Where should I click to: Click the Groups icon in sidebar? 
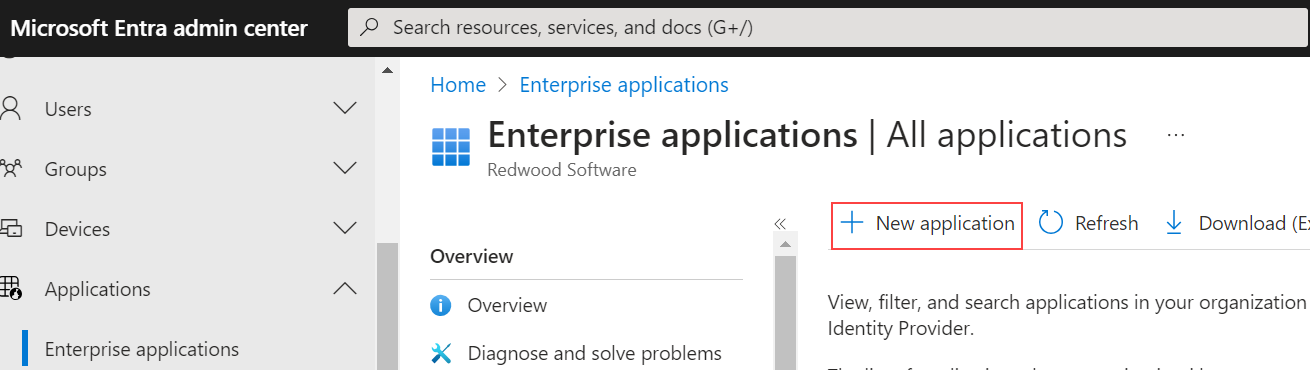click(x=10, y=169)
